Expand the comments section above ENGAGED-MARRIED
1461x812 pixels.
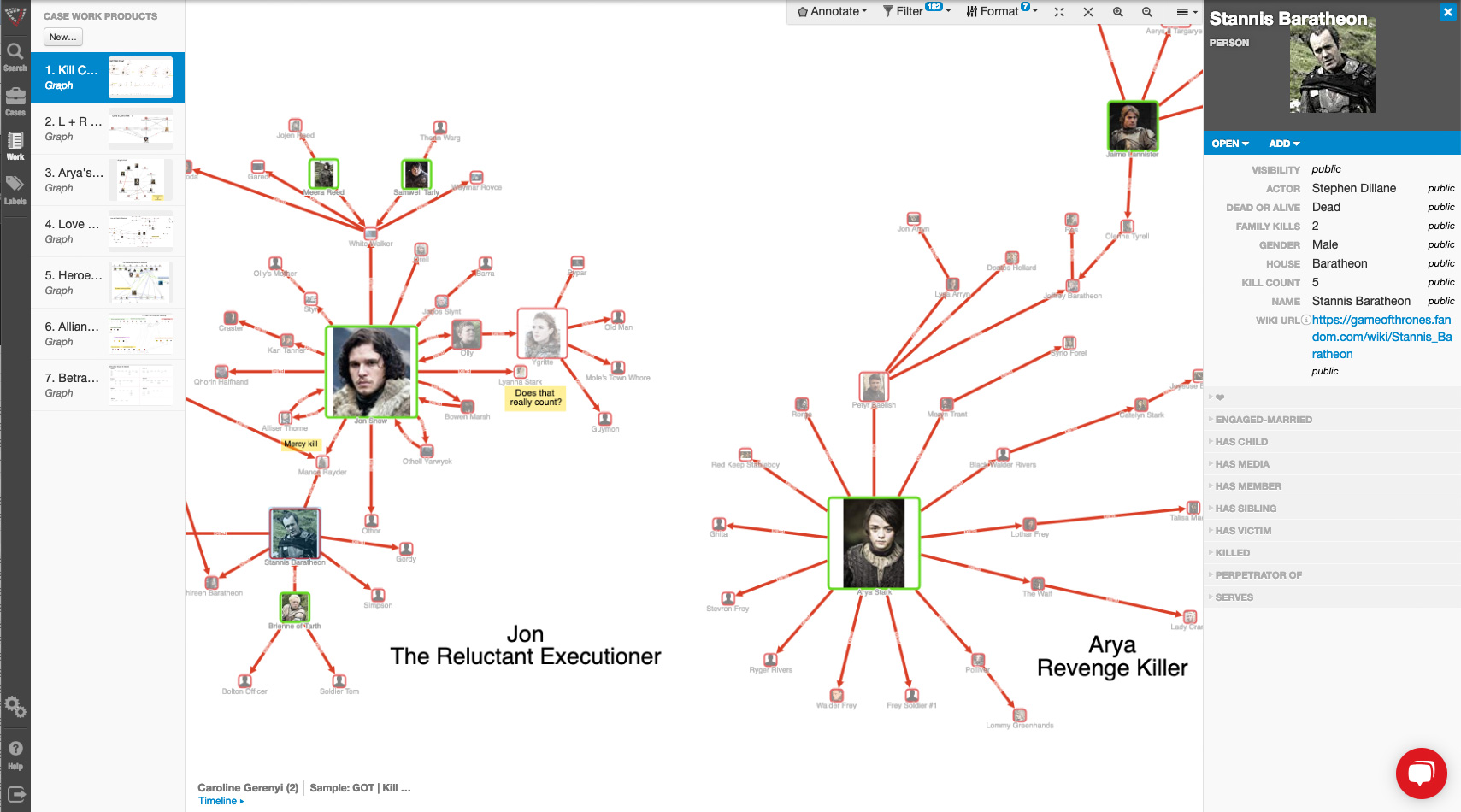pyautogui.click(x=1332, y=397)
